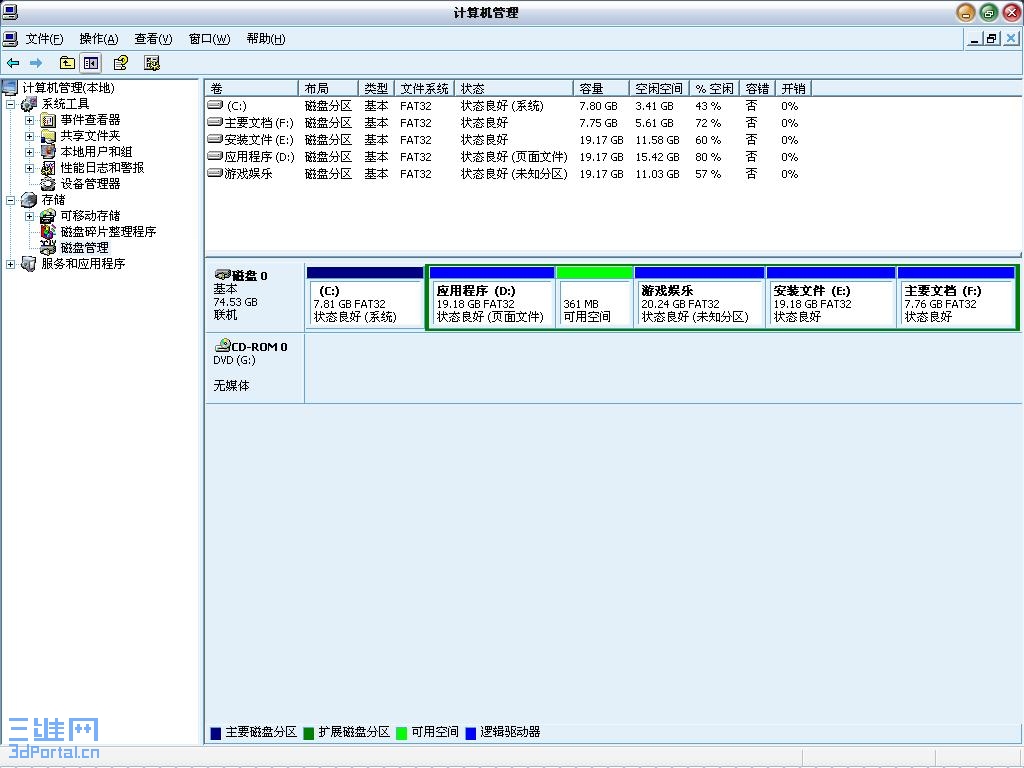Image resolution: width=1024 pixels, height=768 pixels.
Task: Click the 本地用户和组 icon
Action: click(x=48, y=152)
